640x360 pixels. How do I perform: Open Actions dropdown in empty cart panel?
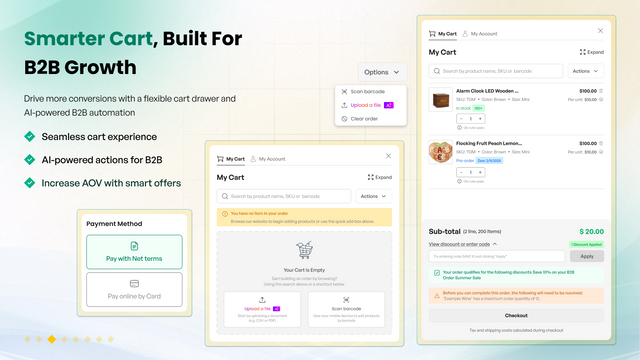coord(373,196)
